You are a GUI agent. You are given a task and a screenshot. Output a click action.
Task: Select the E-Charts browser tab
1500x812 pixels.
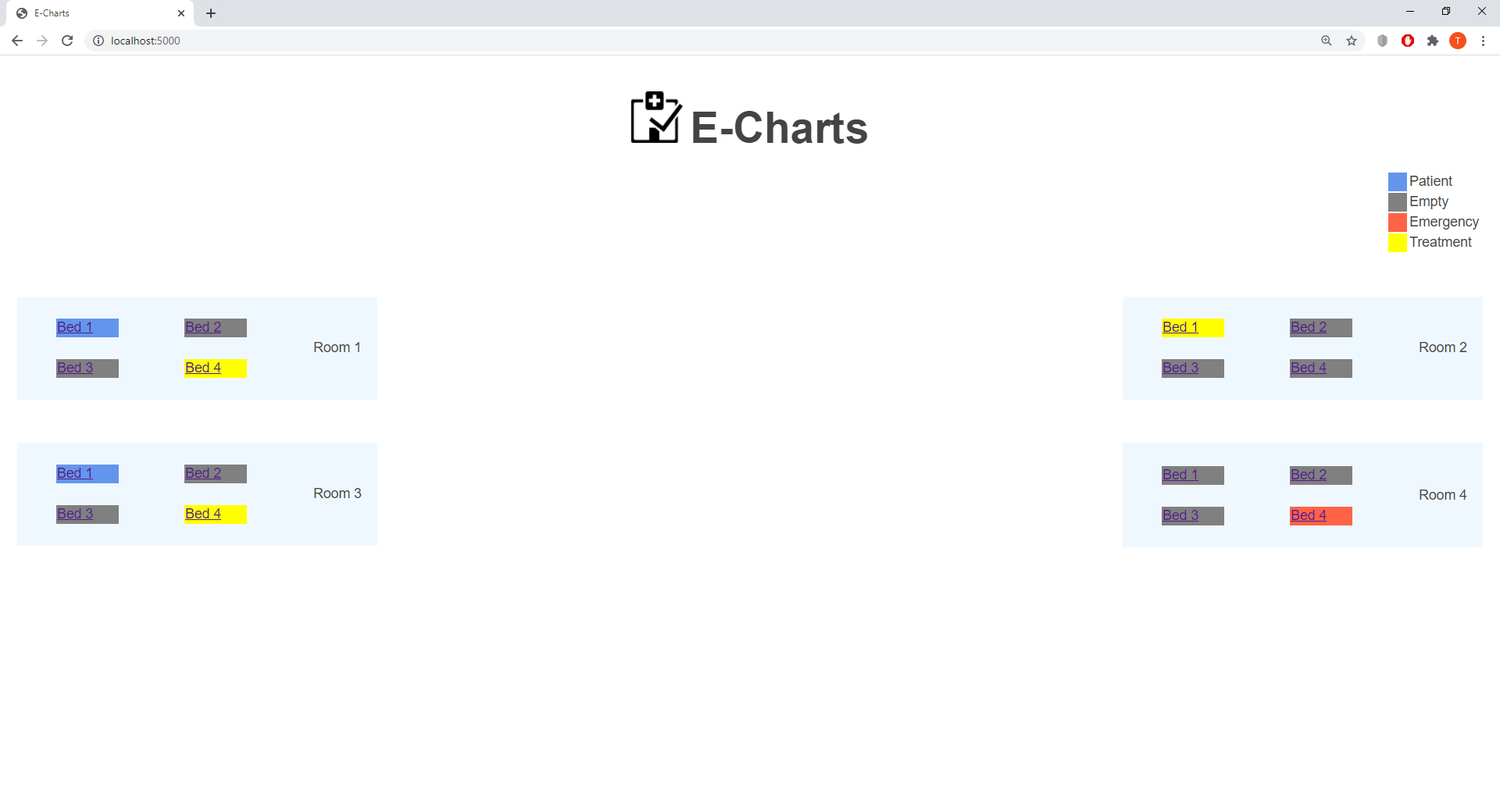point(94,13)
